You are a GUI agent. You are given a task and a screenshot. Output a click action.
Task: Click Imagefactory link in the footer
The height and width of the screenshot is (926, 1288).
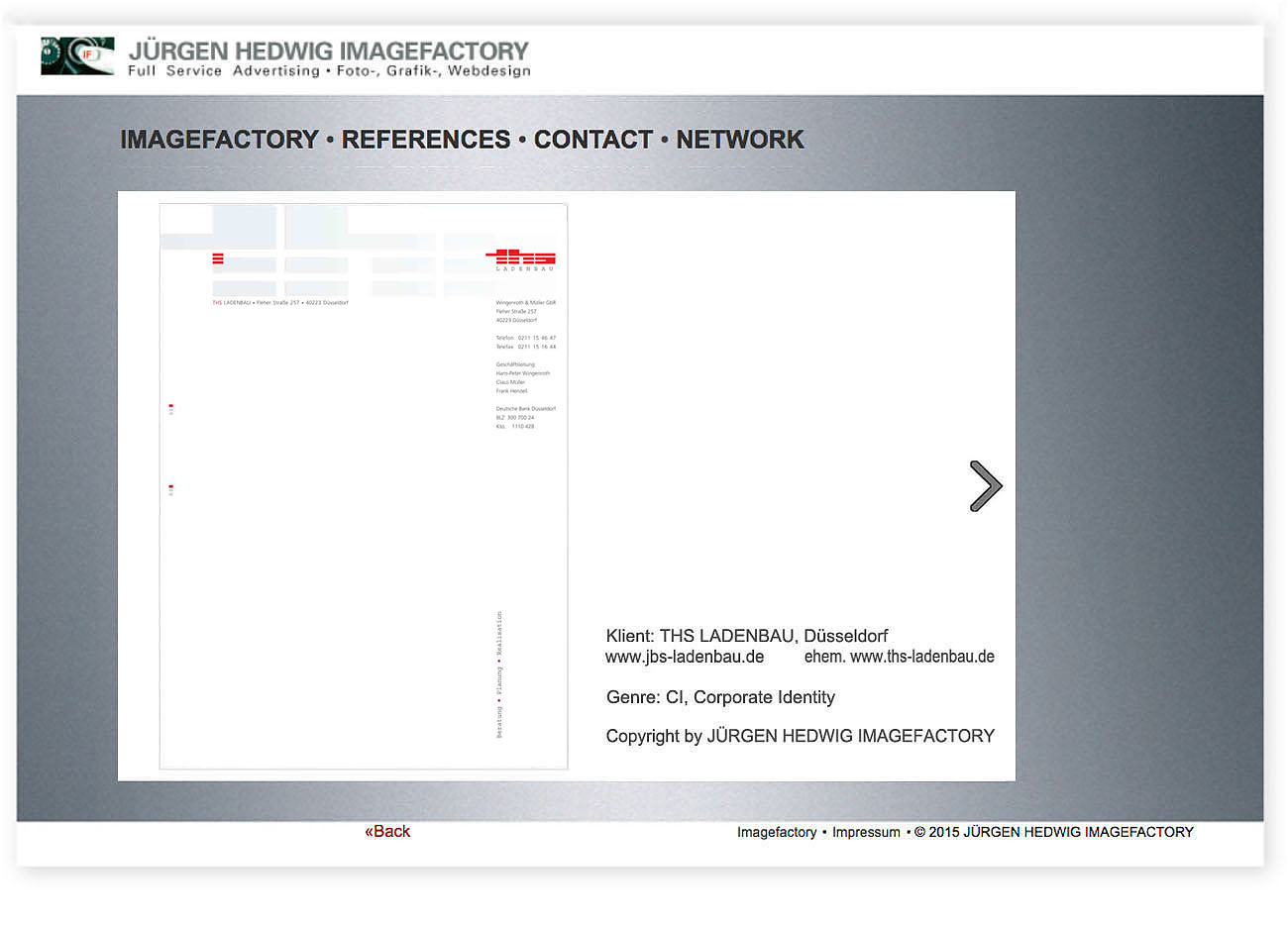pyautogui.click(x=777, y=833)
